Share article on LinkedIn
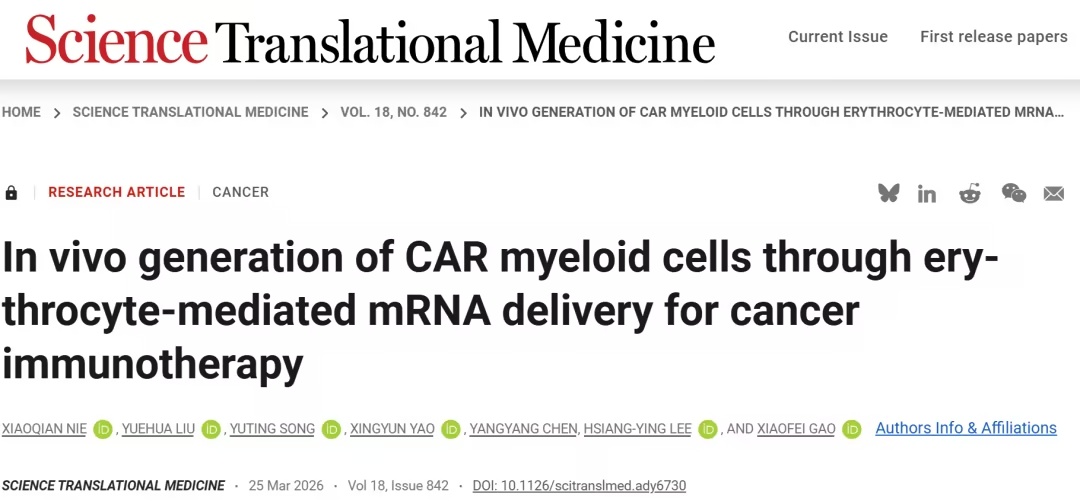1080x501 pixels. (927, 193)
